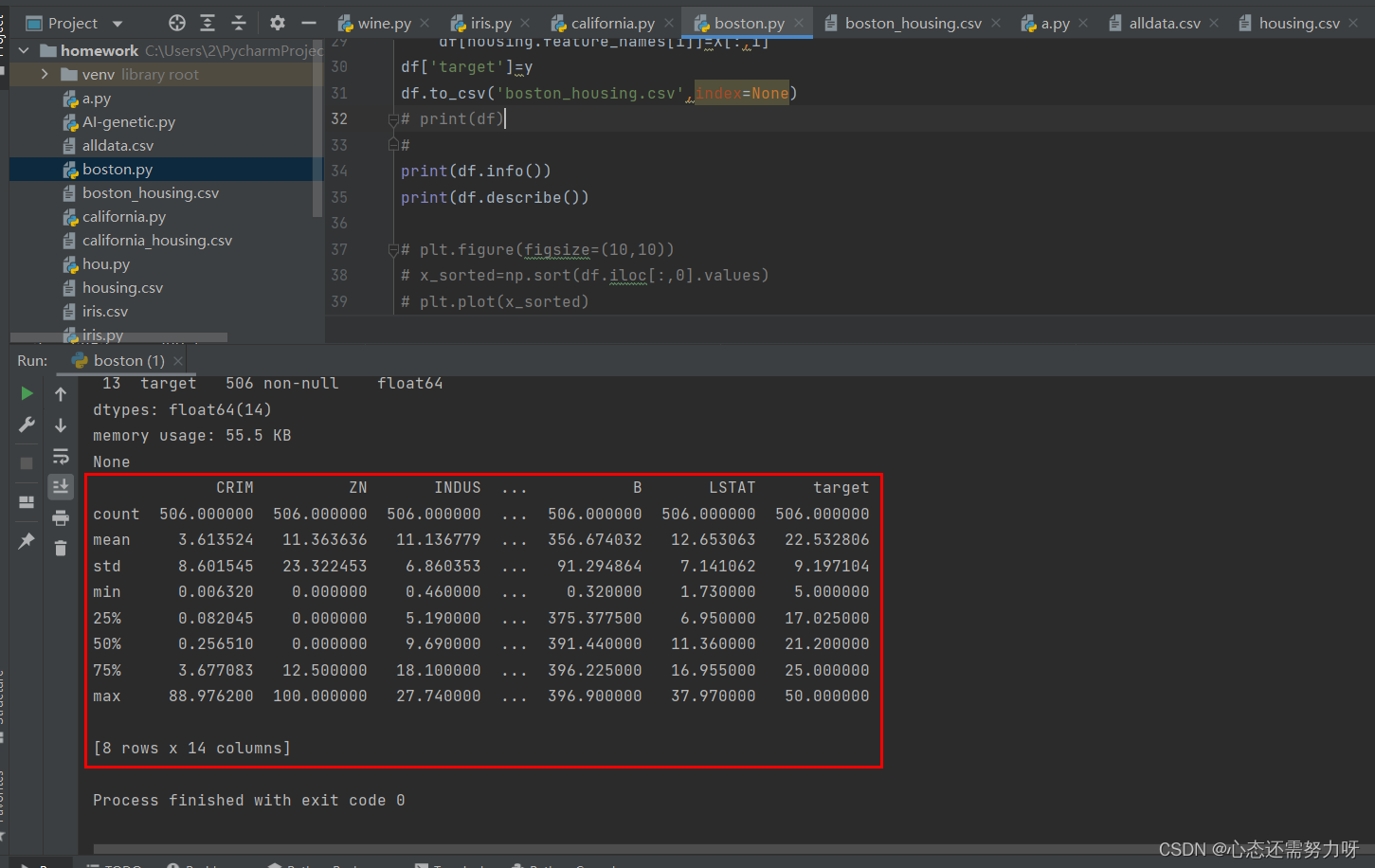The height and width of the screenshot is (868, 1375).
Task: Click the Stop process square icon
Action: click(27, 462)
